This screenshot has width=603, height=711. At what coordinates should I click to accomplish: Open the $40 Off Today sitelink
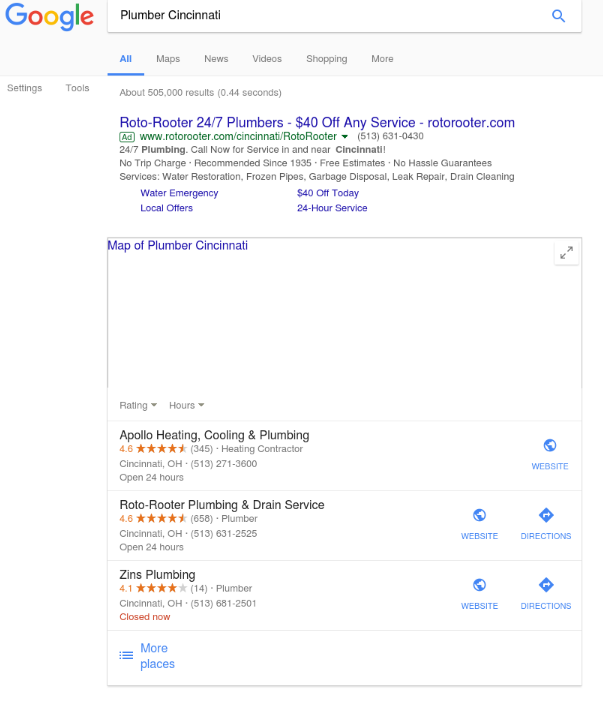328,193
